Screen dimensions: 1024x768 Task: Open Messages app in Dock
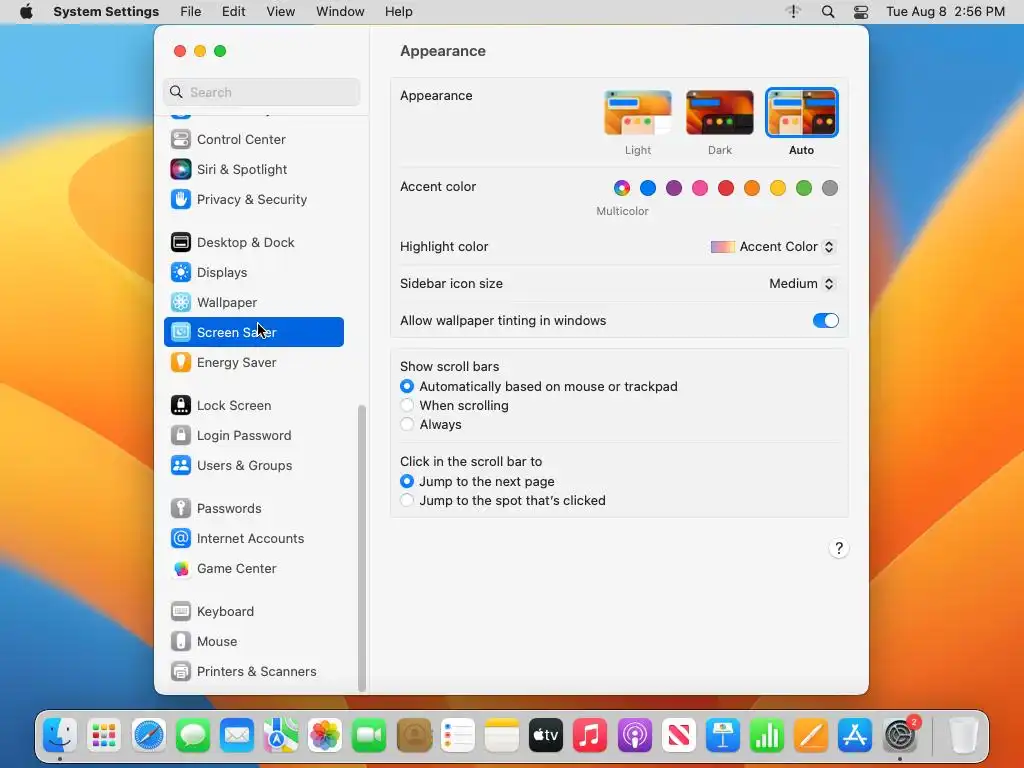(193, 735)
